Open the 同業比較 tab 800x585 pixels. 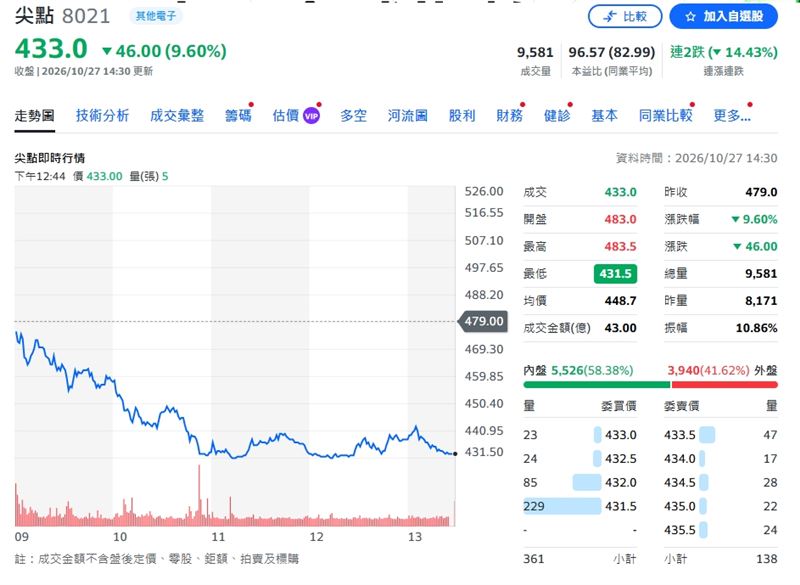click(666, 116)
